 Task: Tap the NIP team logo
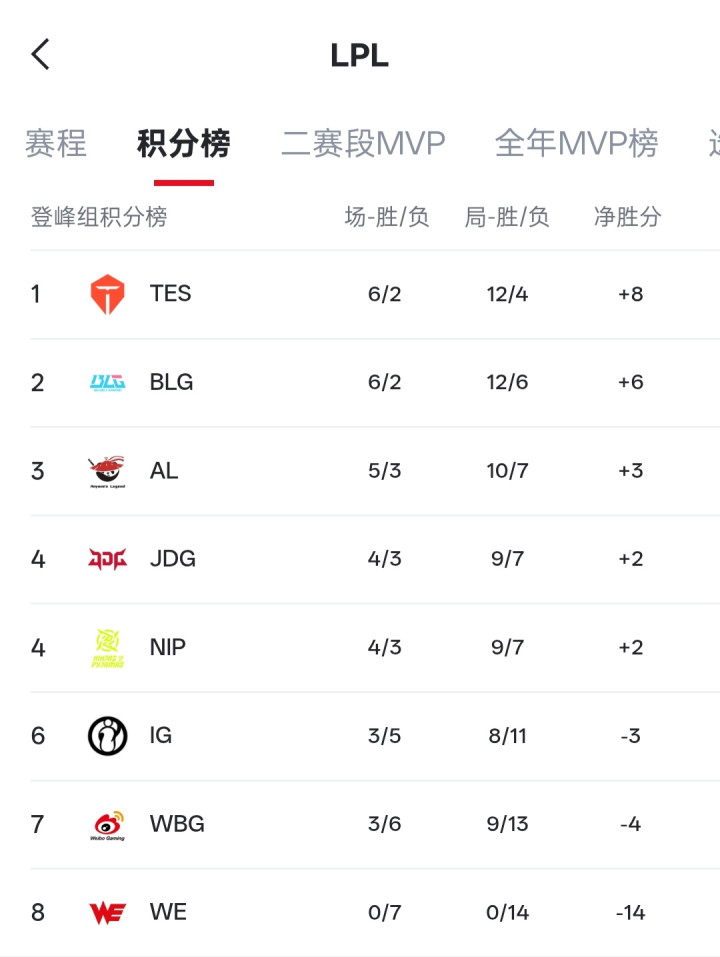coord(107,648)
